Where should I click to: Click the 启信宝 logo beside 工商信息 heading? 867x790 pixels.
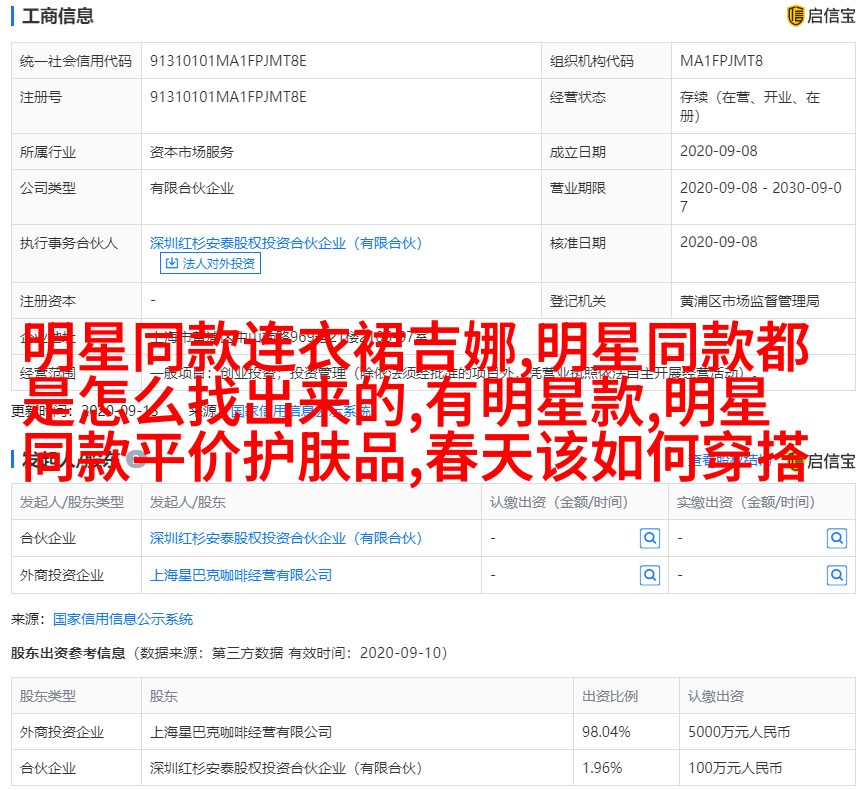click(x=821, y=16)
